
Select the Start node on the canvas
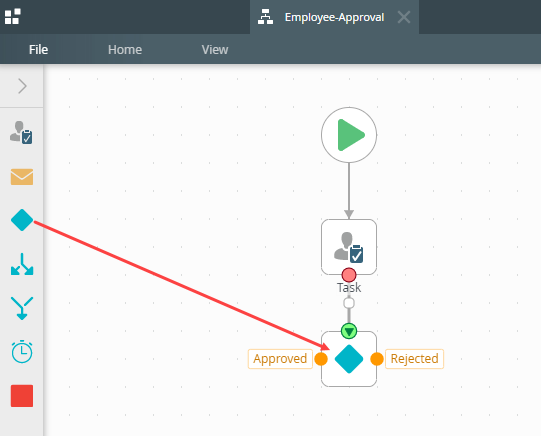pos(349,135)
